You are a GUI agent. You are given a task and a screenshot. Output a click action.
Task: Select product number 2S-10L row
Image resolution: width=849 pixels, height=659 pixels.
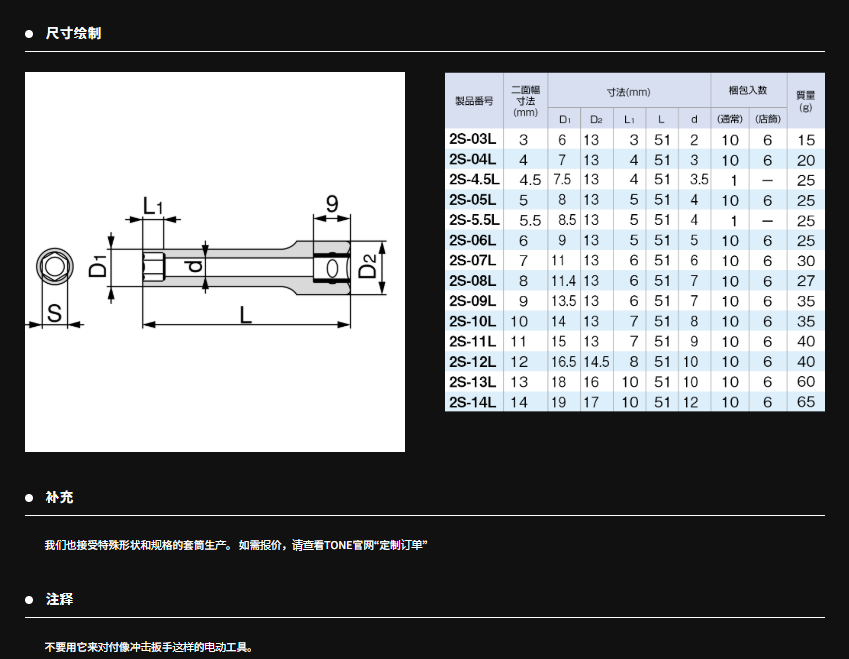pos(472,321)
